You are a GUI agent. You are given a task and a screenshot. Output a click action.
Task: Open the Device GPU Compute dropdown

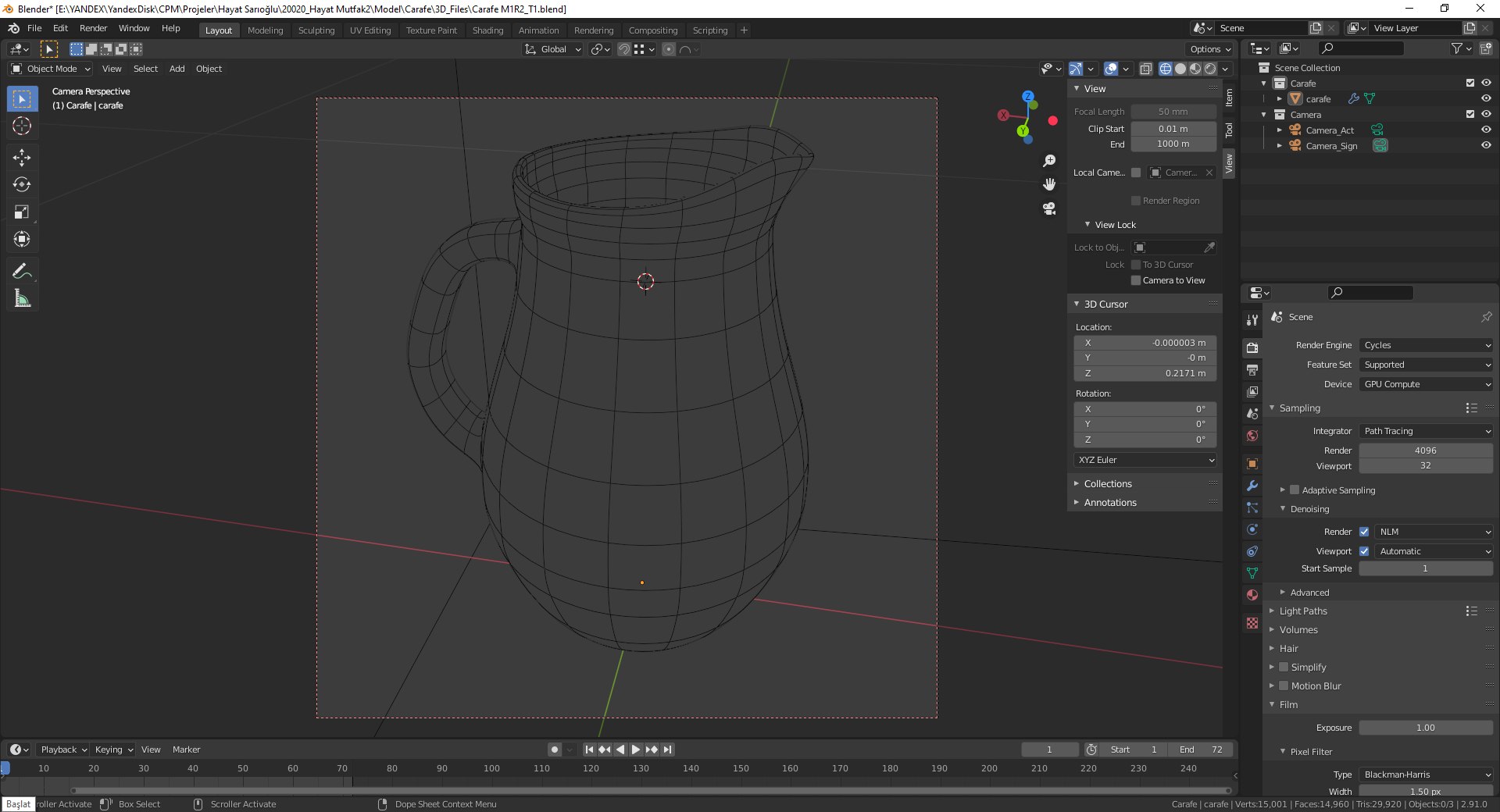click(1426, 384)
